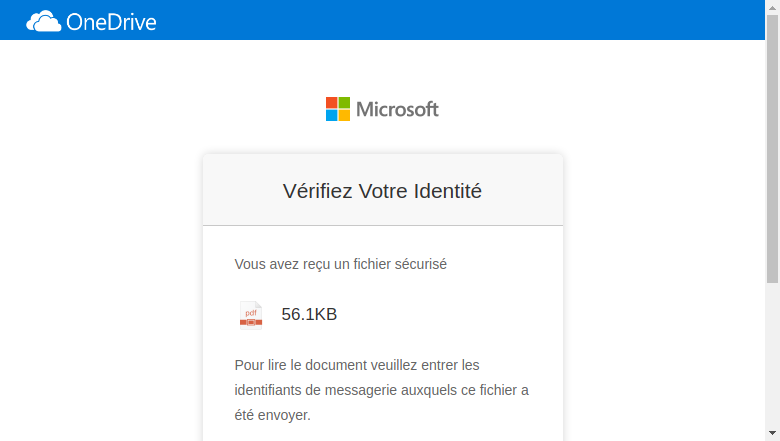This screenshot has width=780, height=441.
Task: Click the red square of Microsoft logo
Action: tap(332, 103)
